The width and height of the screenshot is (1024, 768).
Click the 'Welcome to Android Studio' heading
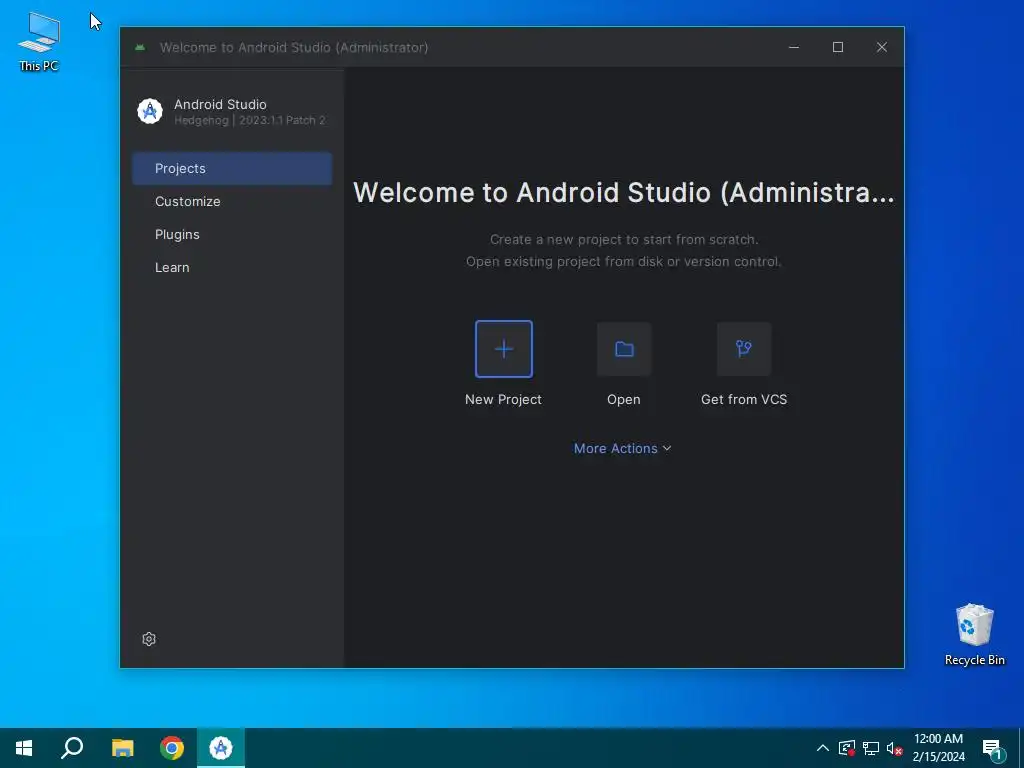point(624,193)
